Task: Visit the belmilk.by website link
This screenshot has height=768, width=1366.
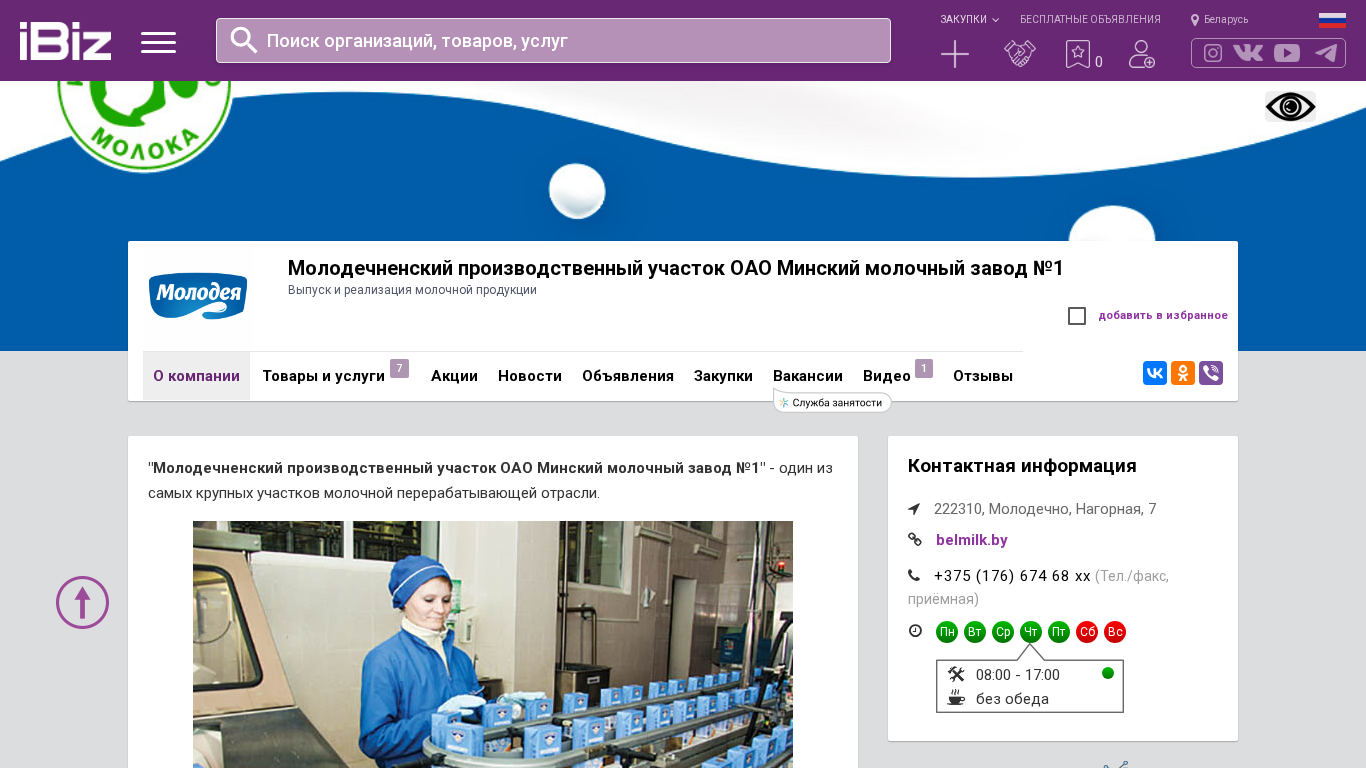Action: point(972,540)
